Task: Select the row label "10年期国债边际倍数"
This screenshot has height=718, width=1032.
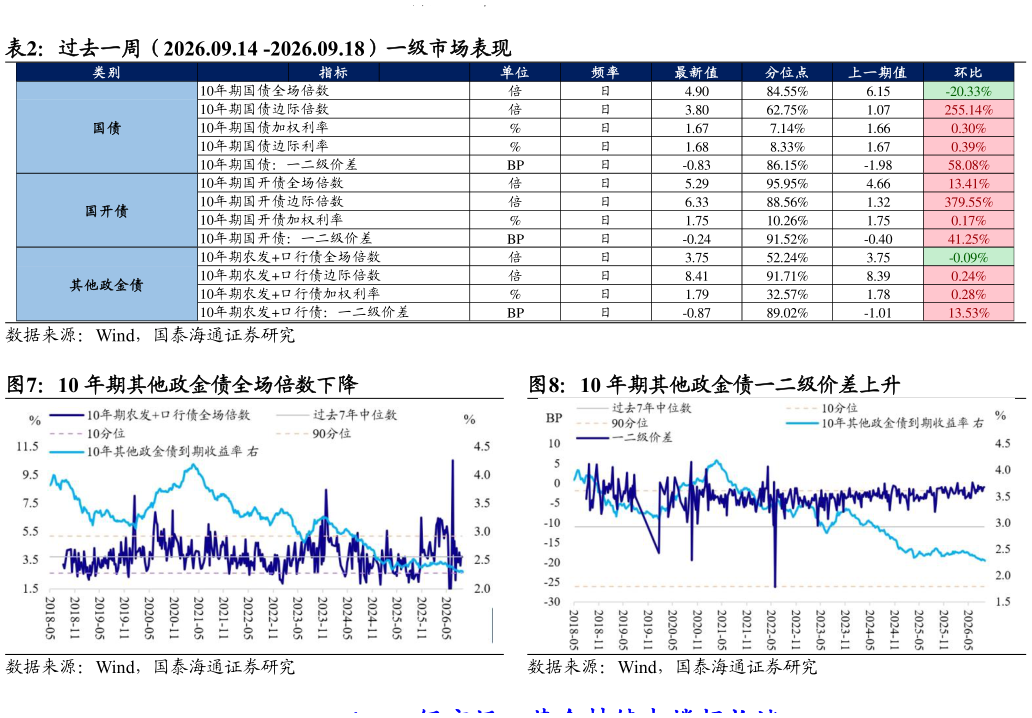Action: pyautogui.click(x=265, y=109)
